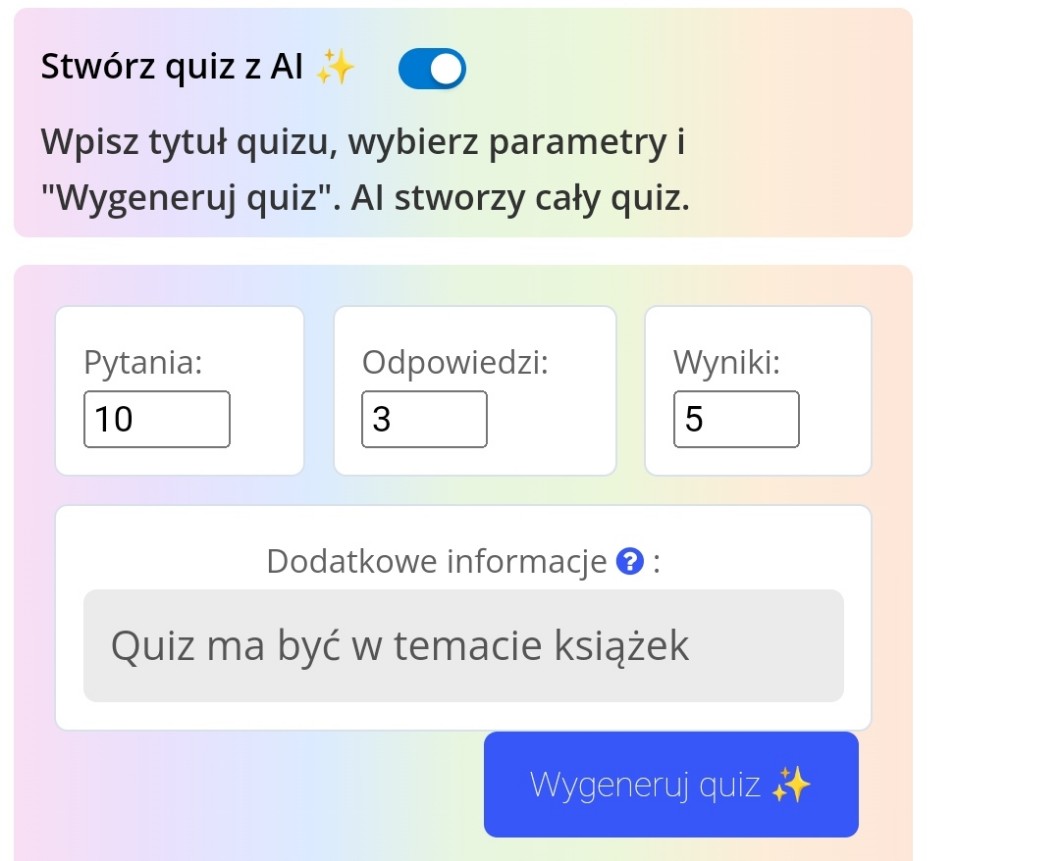Select the Wyniki number field

click(736, 419)
